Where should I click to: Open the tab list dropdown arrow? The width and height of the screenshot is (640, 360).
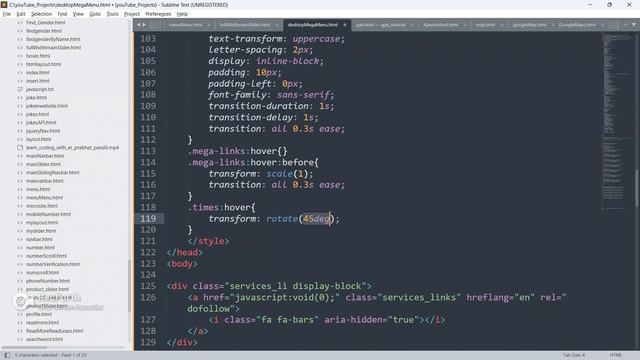(634, 25)
